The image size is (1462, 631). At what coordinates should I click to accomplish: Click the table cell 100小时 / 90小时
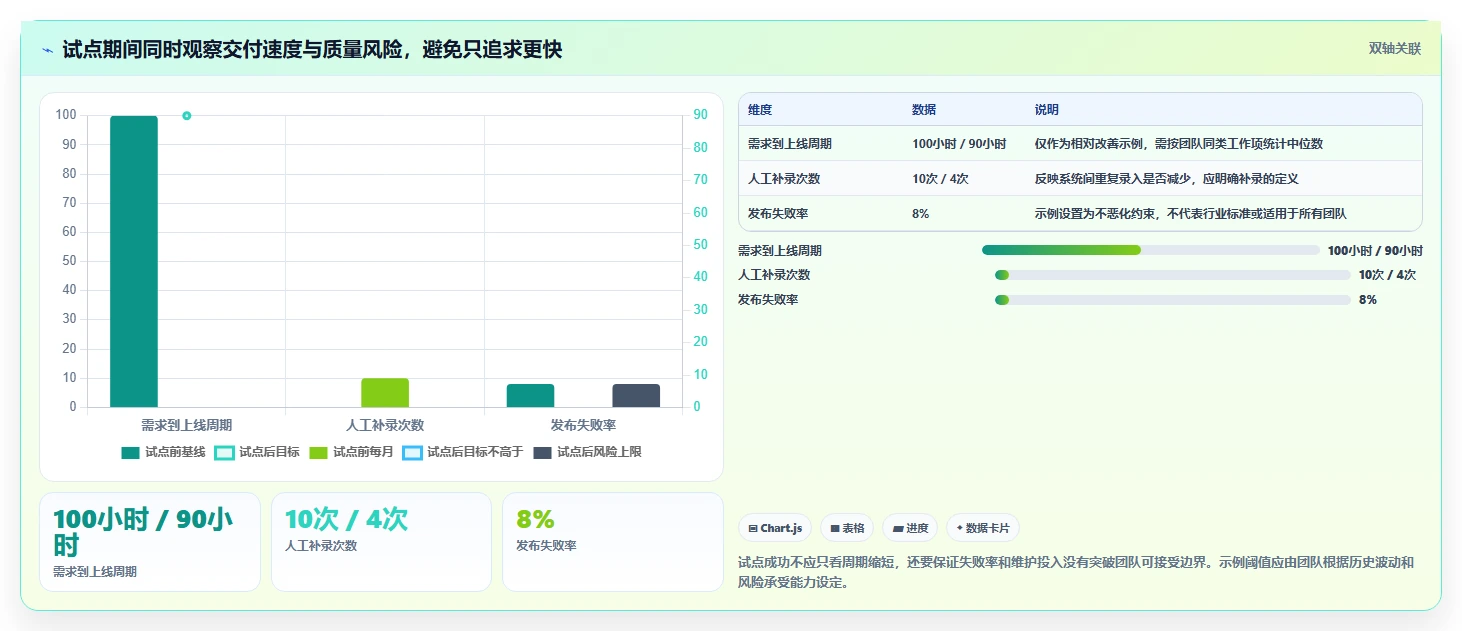pyautogui.click(x=959, y=144)
